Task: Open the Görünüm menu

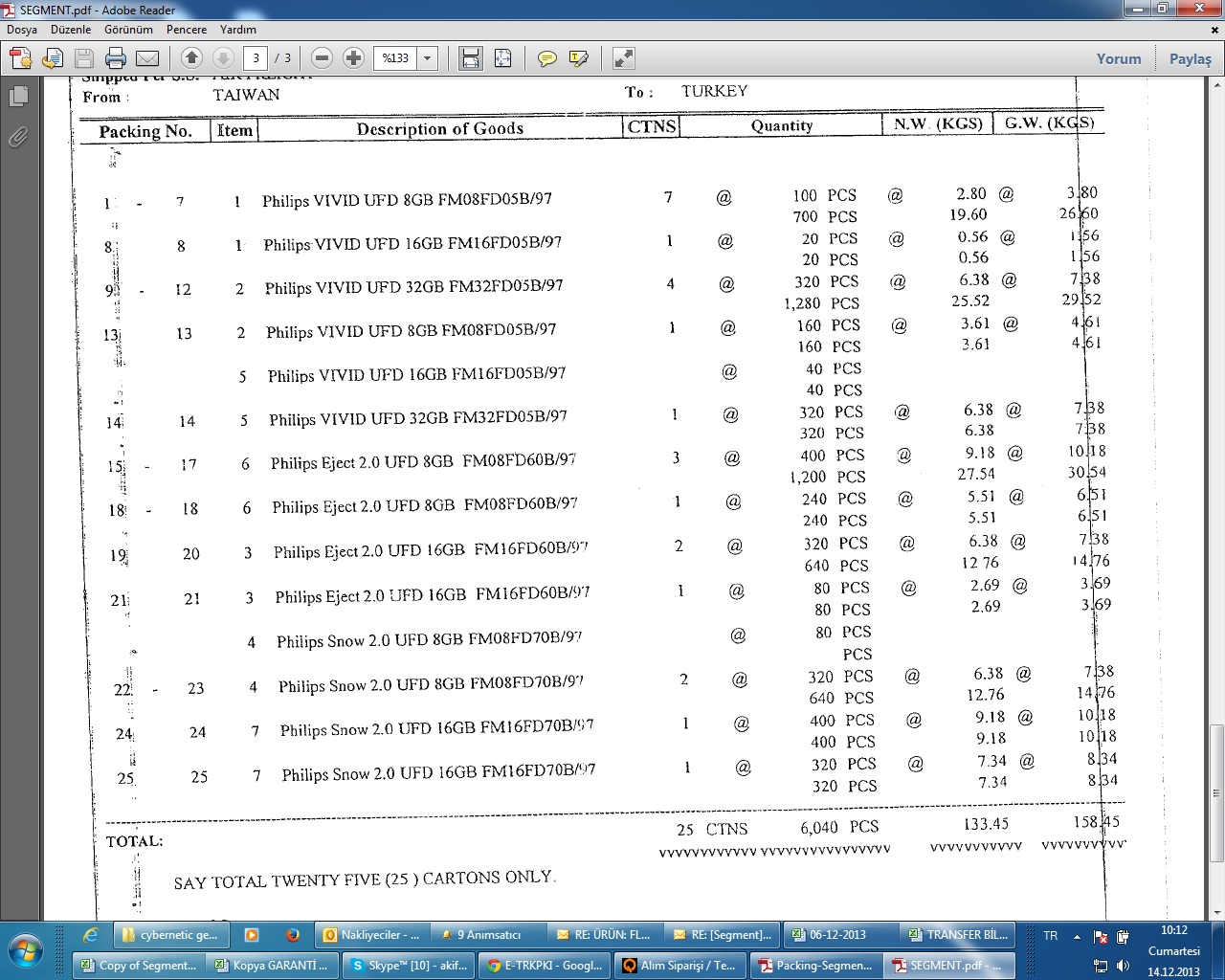Action: tap(128, 30)
